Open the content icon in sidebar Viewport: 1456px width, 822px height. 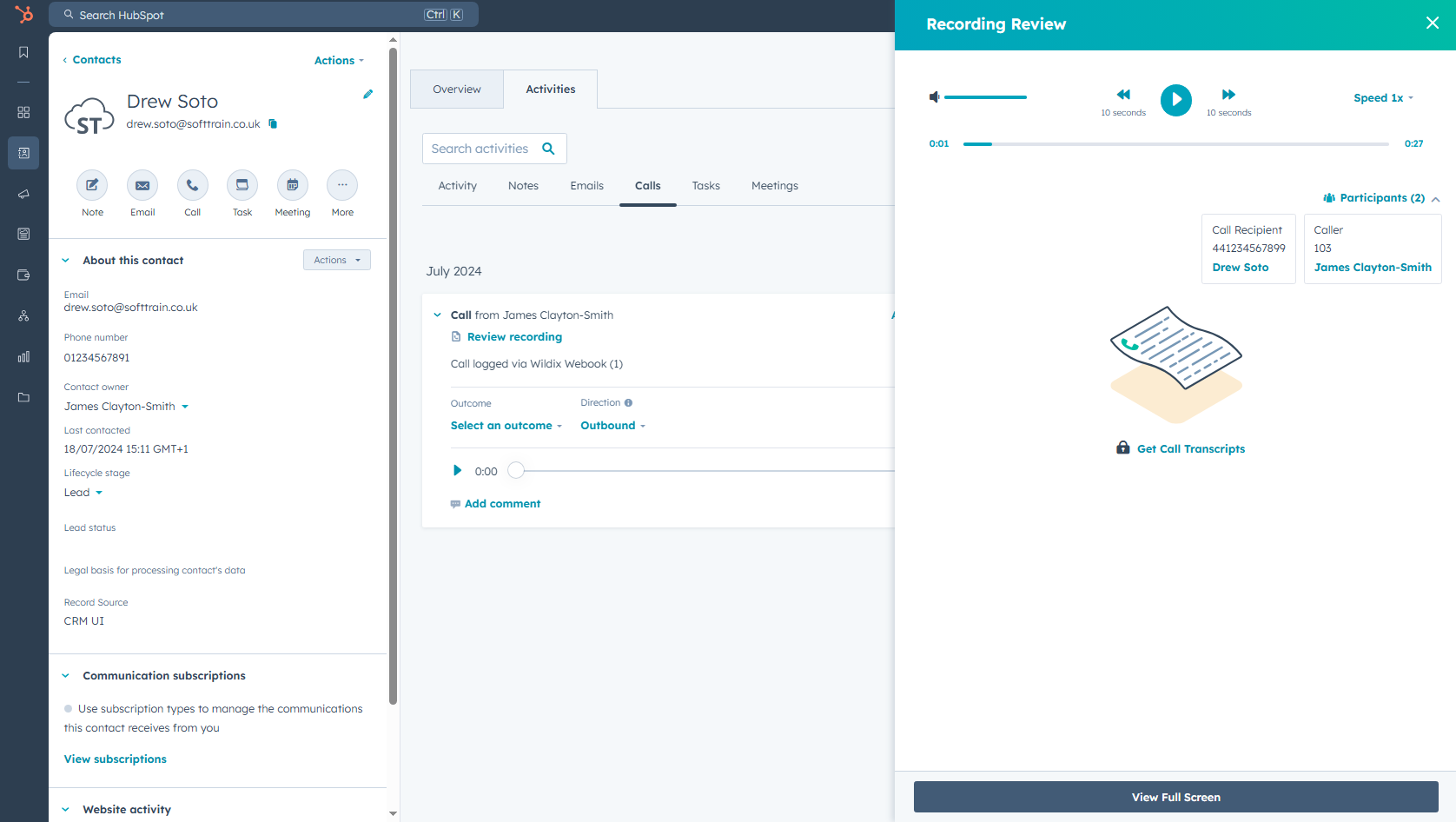pos(23,234)
